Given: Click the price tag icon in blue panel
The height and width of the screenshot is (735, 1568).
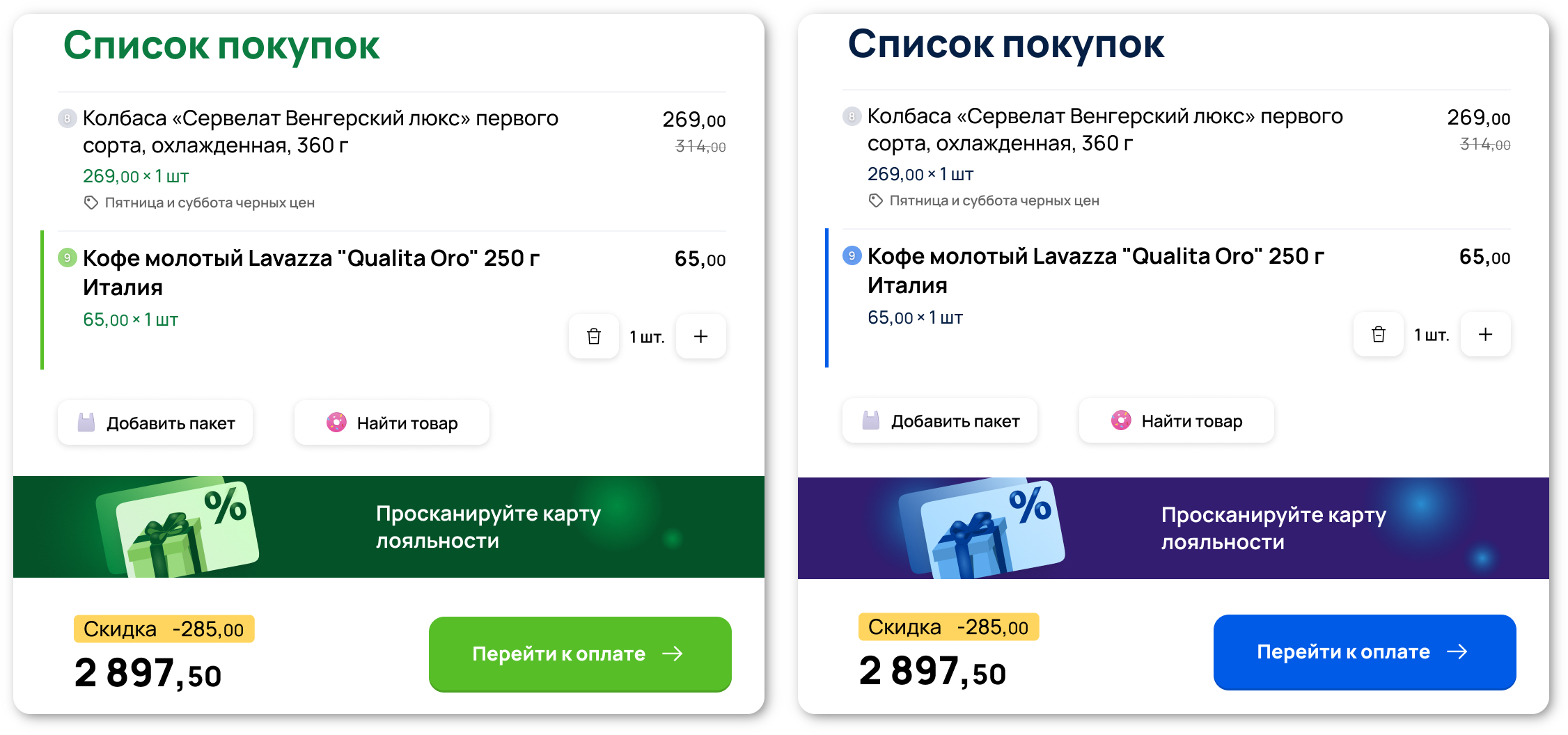Looking at the screenshot, I should 875,200.
